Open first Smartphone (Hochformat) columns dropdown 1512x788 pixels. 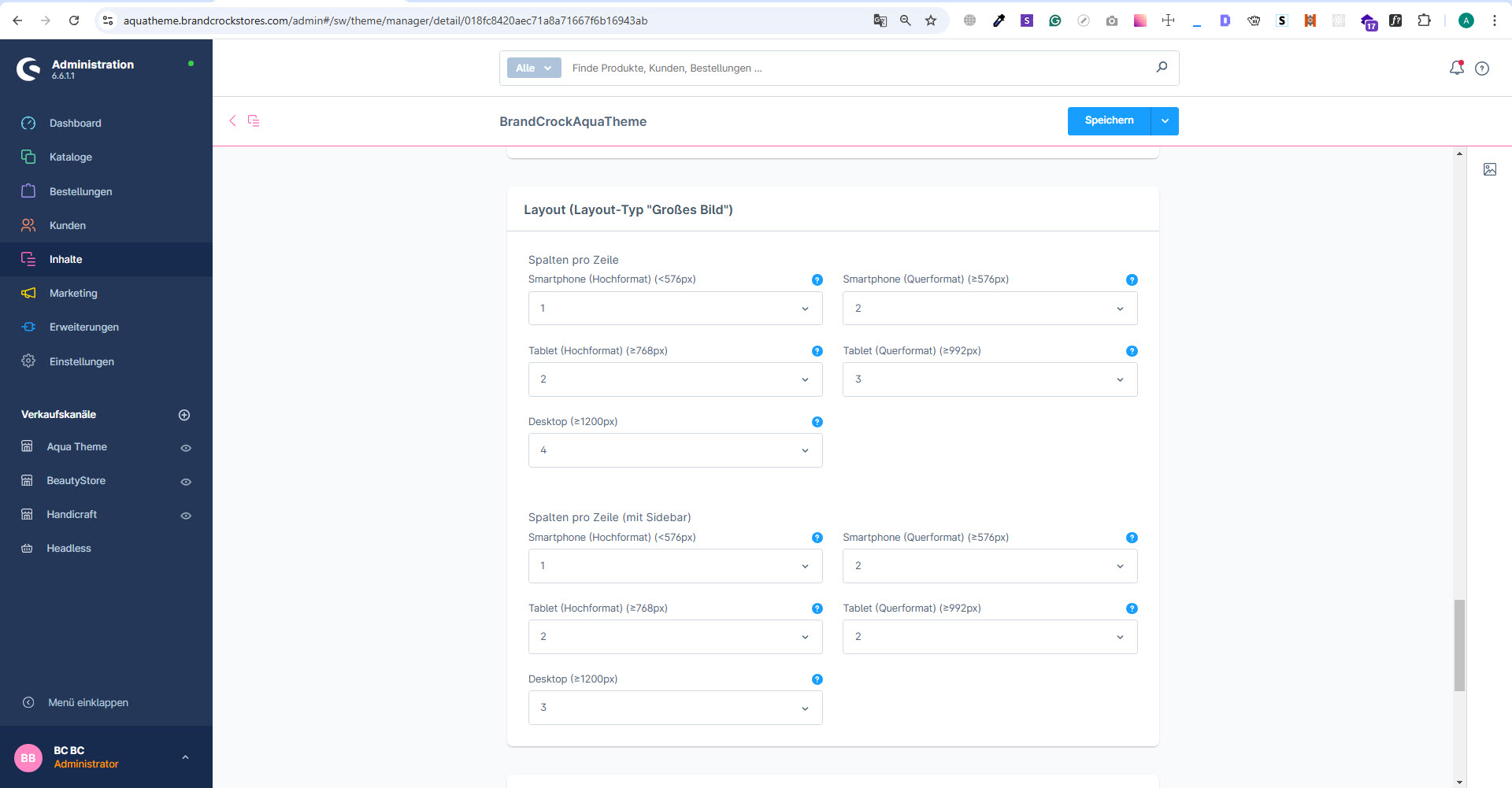point(675,309)
